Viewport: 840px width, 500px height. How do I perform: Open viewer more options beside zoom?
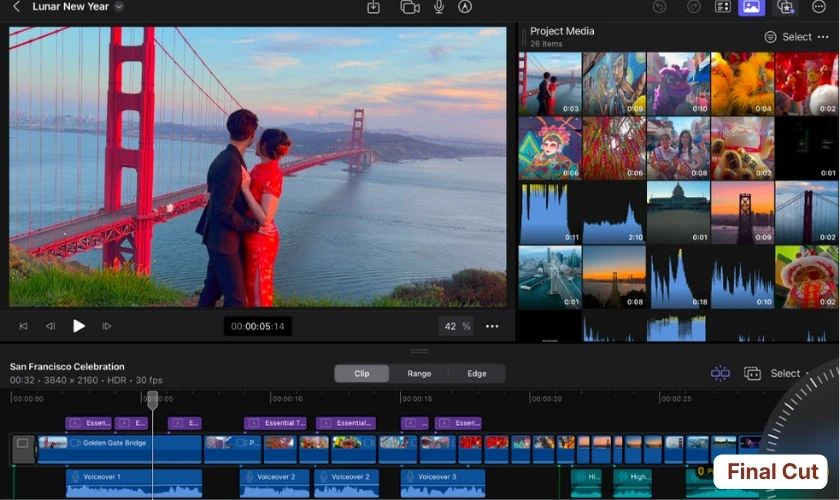(x=492, y=326)
